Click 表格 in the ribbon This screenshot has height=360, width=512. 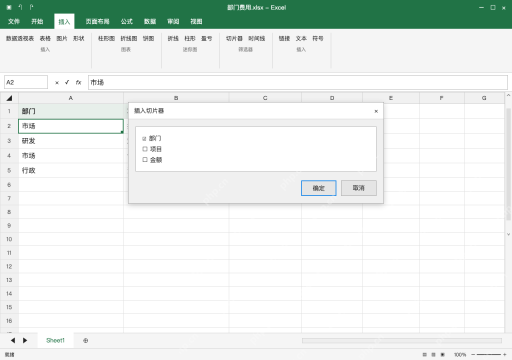click(45, 39)
